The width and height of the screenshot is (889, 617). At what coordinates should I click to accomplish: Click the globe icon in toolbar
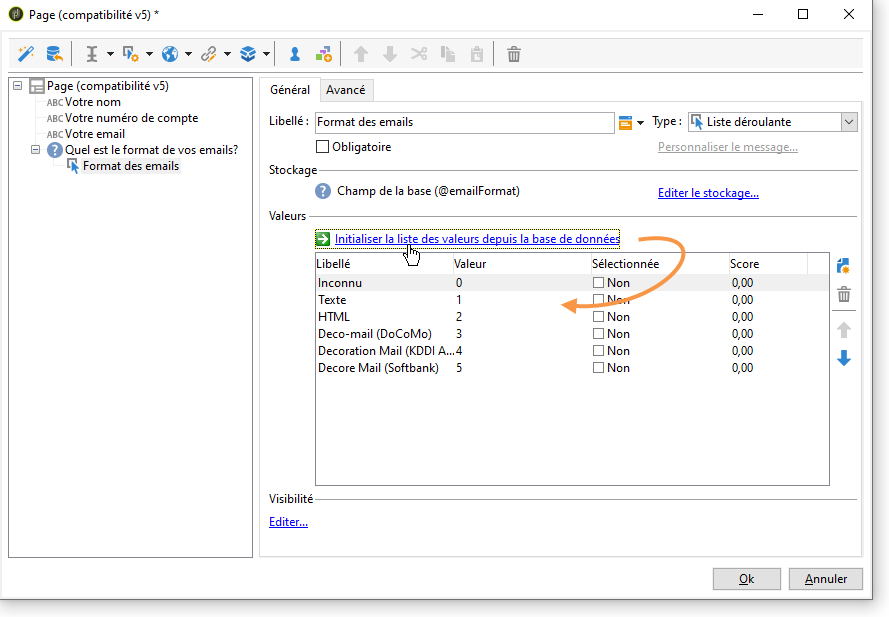tap(170, 54)
